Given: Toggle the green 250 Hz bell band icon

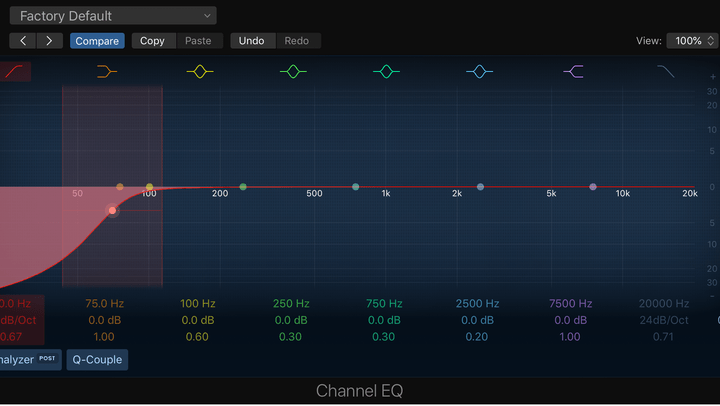Looking at the screenshot, I should [293, 72].
